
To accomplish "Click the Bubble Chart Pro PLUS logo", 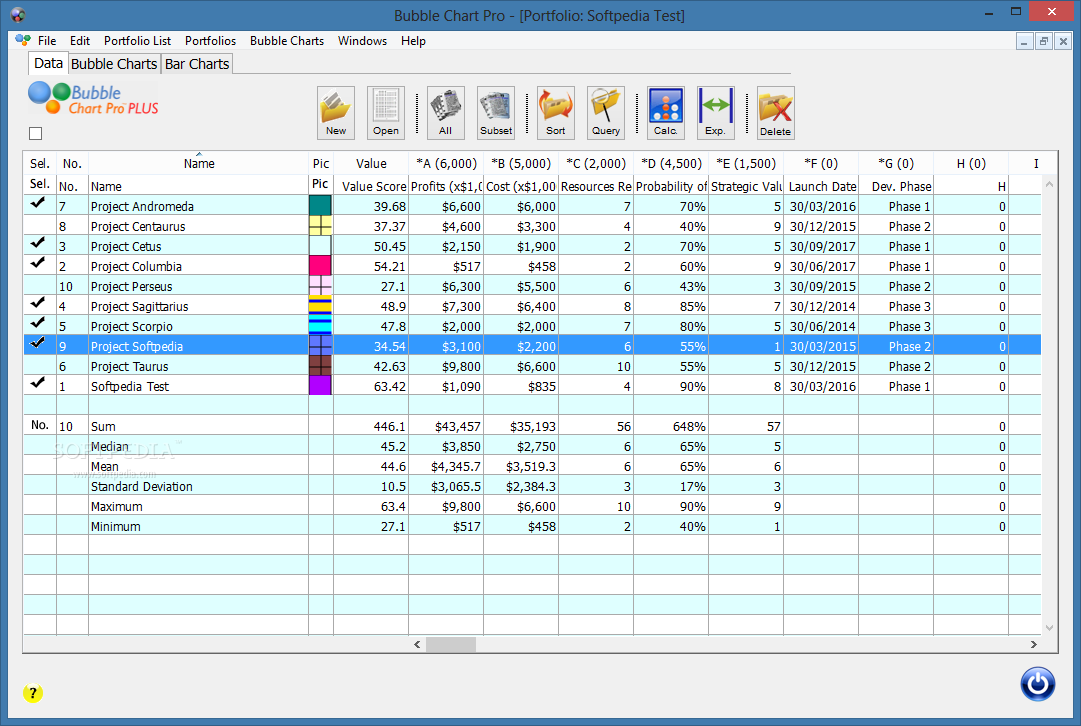I will (x=93, y=99).
